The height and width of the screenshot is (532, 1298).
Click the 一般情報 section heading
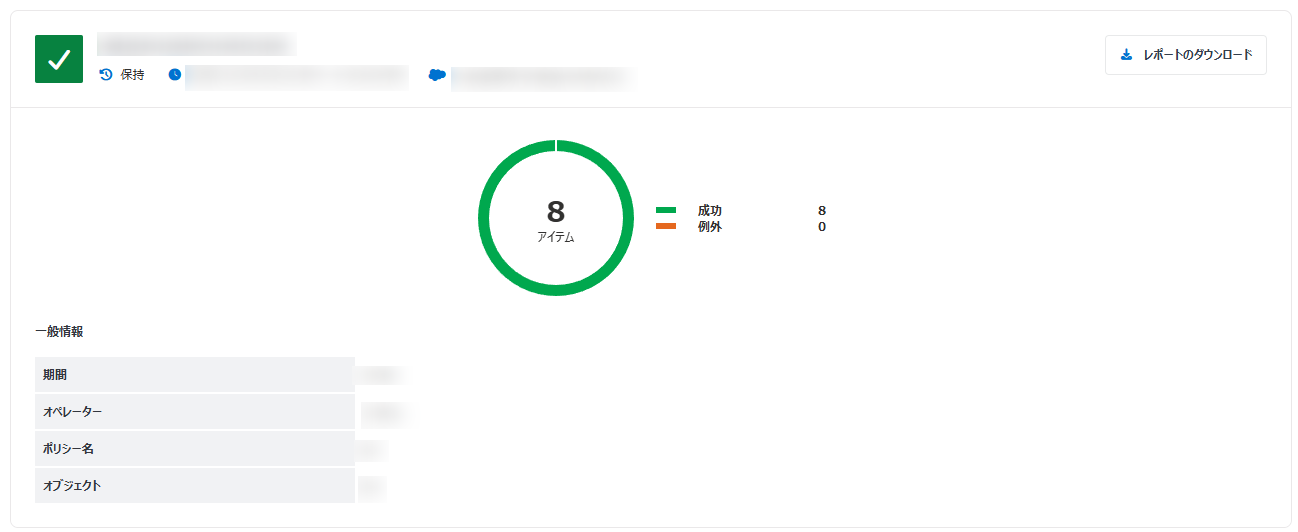(x=59, y=331)
